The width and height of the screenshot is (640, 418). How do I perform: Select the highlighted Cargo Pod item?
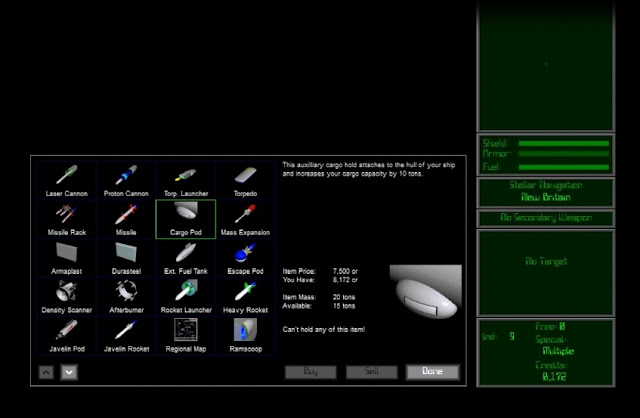[x=186, y=219]
